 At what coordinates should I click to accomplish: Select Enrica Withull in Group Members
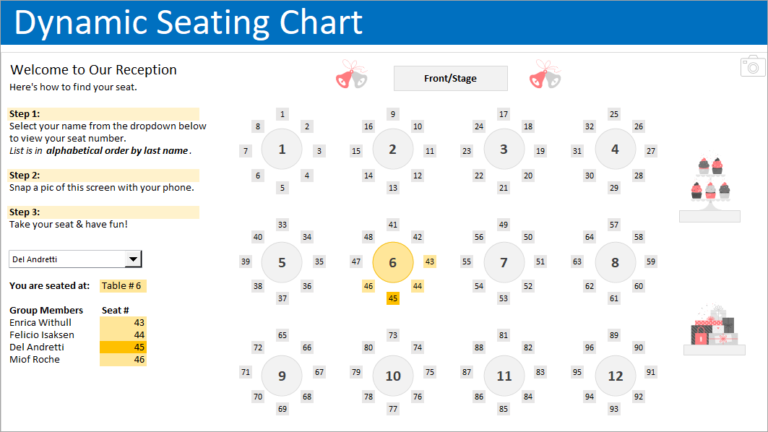pos(42,323)
